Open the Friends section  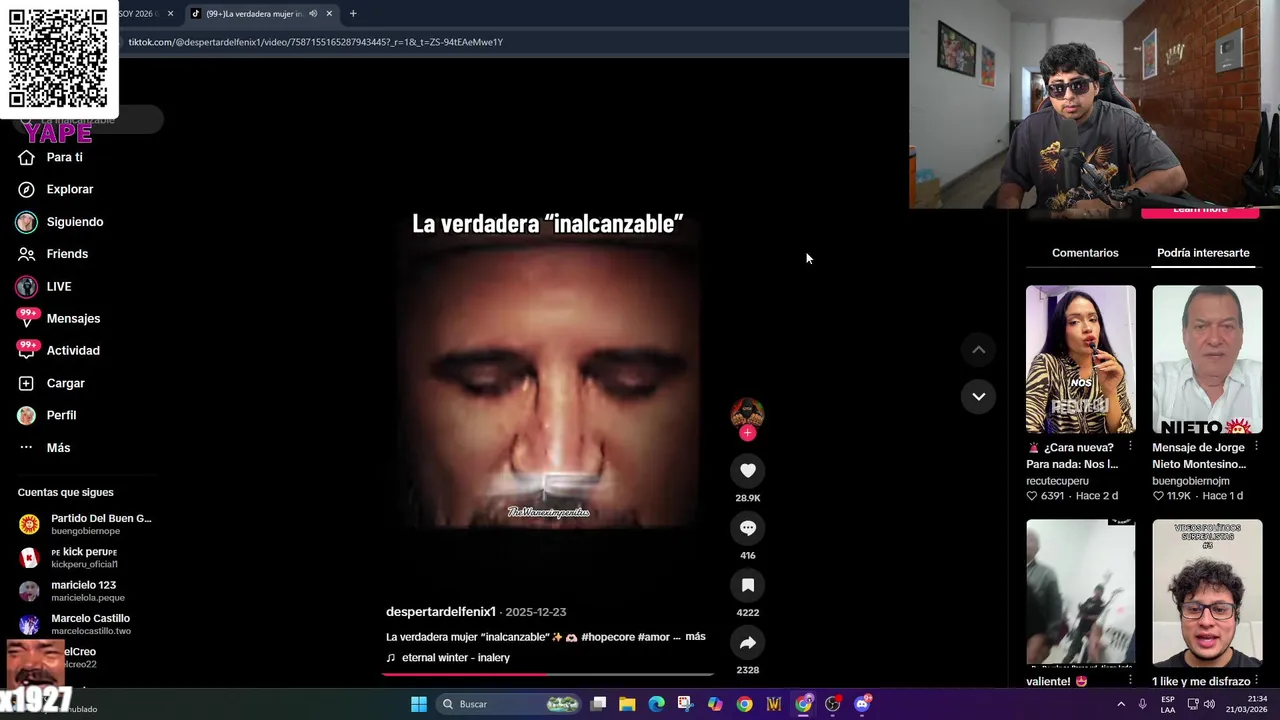(52, 254)
